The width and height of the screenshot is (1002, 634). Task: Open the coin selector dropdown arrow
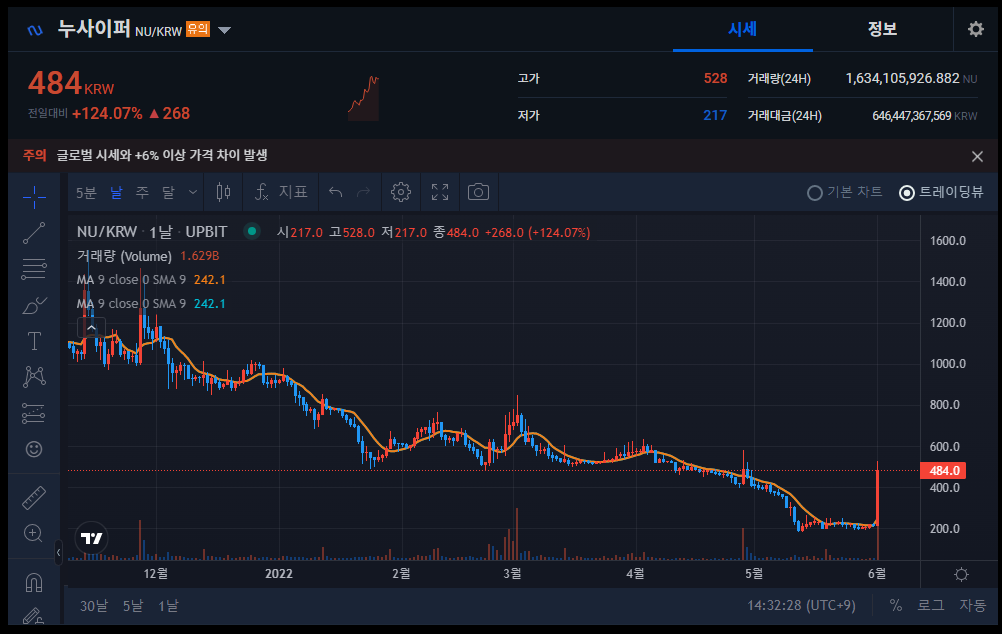(224, 30)
